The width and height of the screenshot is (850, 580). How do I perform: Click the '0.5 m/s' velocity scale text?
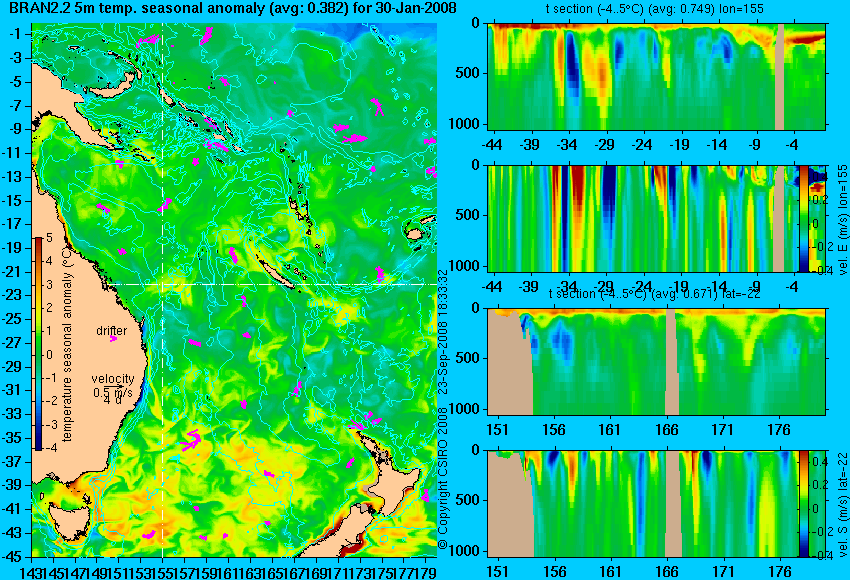tap(113, 392)
